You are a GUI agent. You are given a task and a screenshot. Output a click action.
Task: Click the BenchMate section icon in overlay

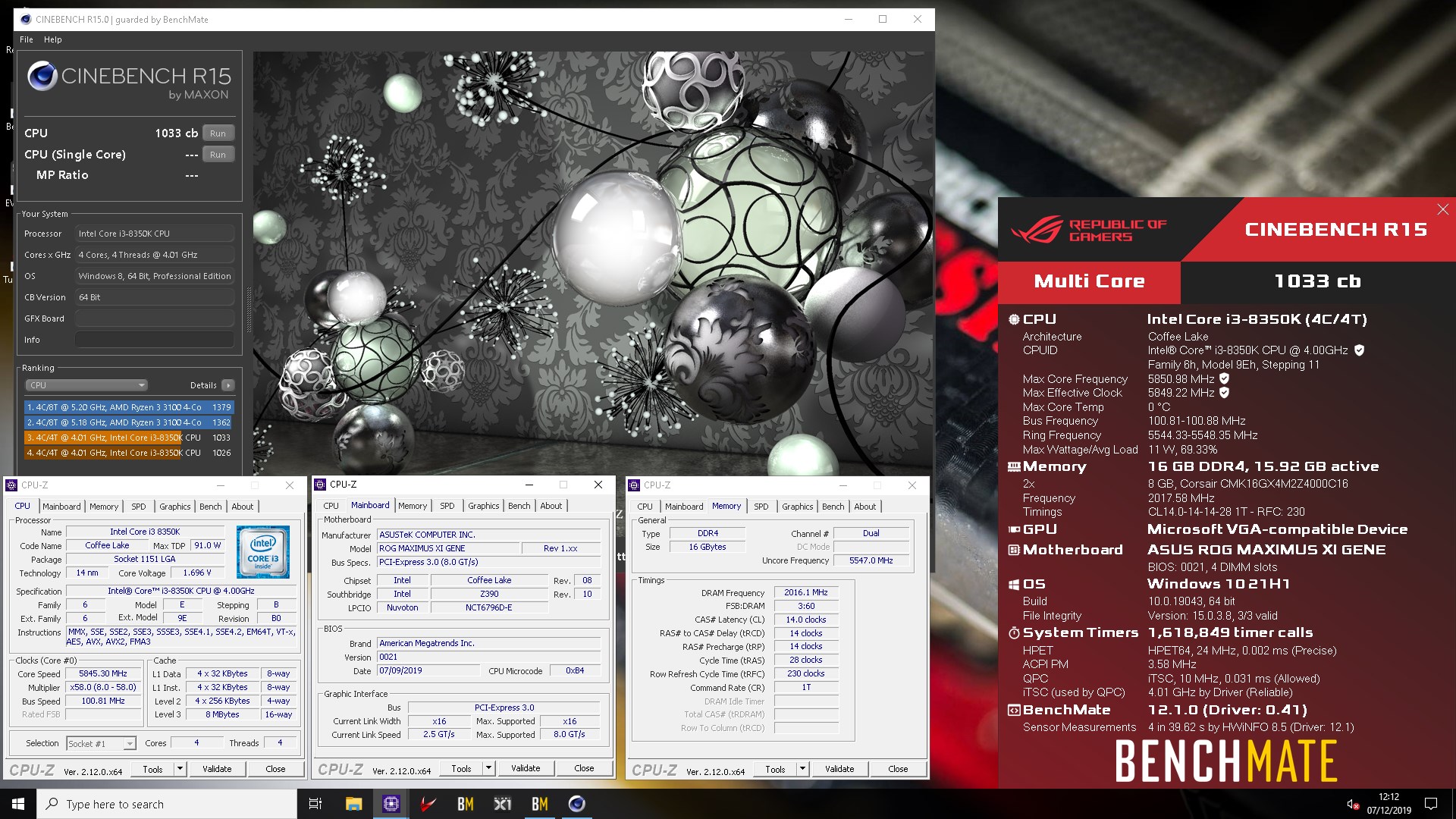(1014, 710)
